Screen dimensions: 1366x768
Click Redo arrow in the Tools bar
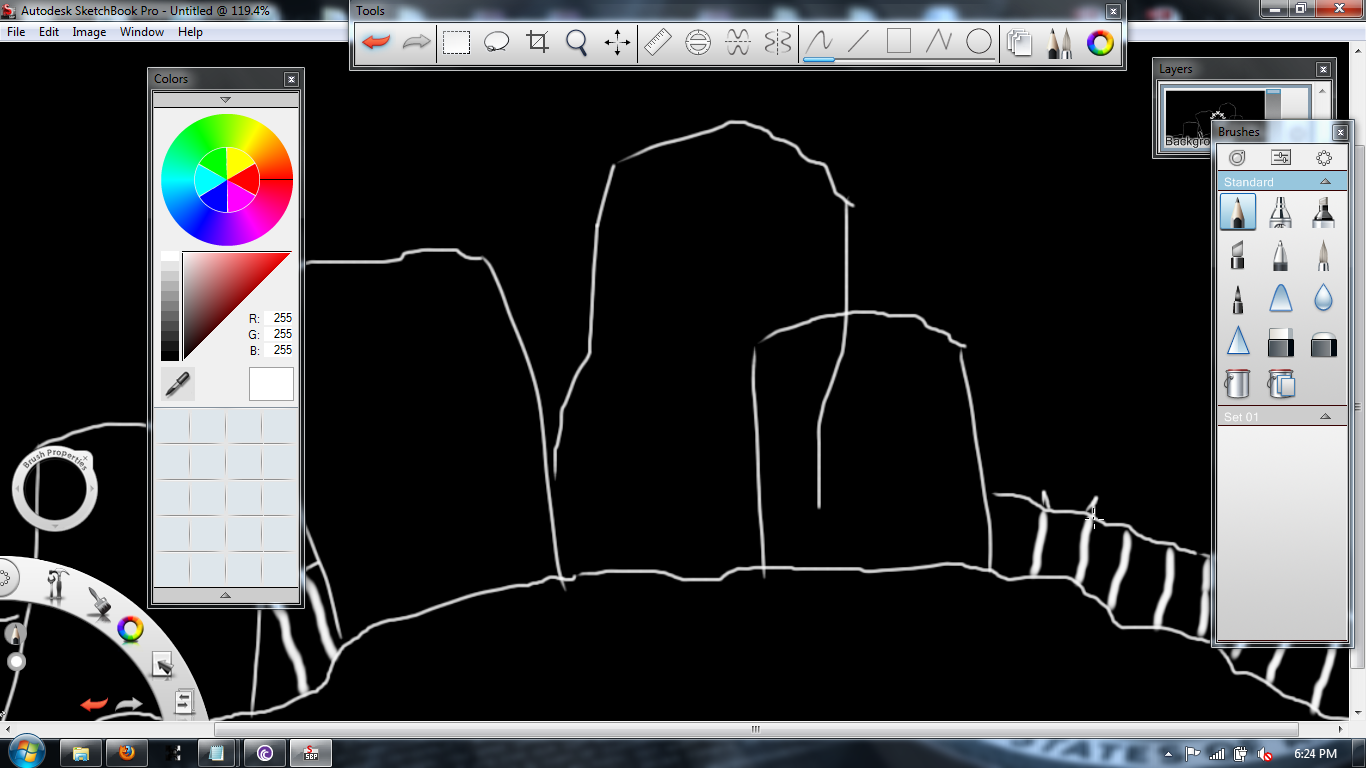tap(416, 42)
